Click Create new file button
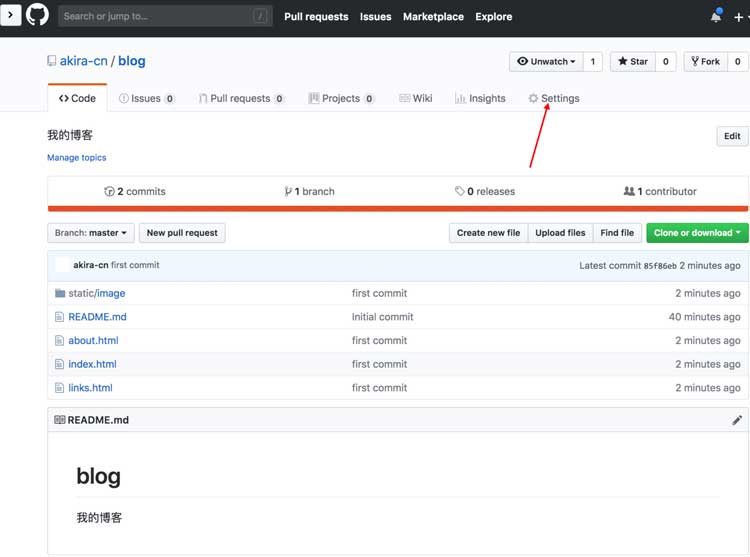Viewport: 750px width, 557px height. 488,233
